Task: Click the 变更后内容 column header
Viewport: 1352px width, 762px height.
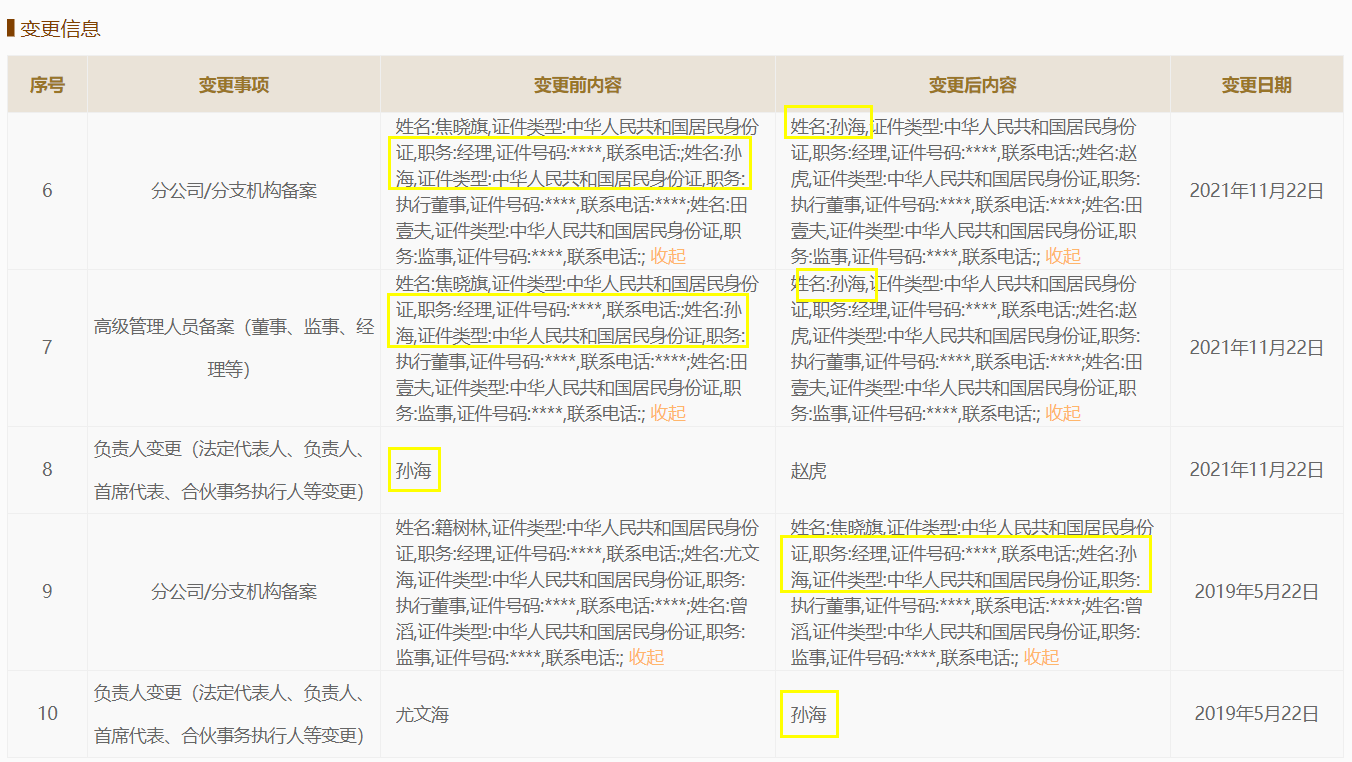Action: tap(972, 85)
